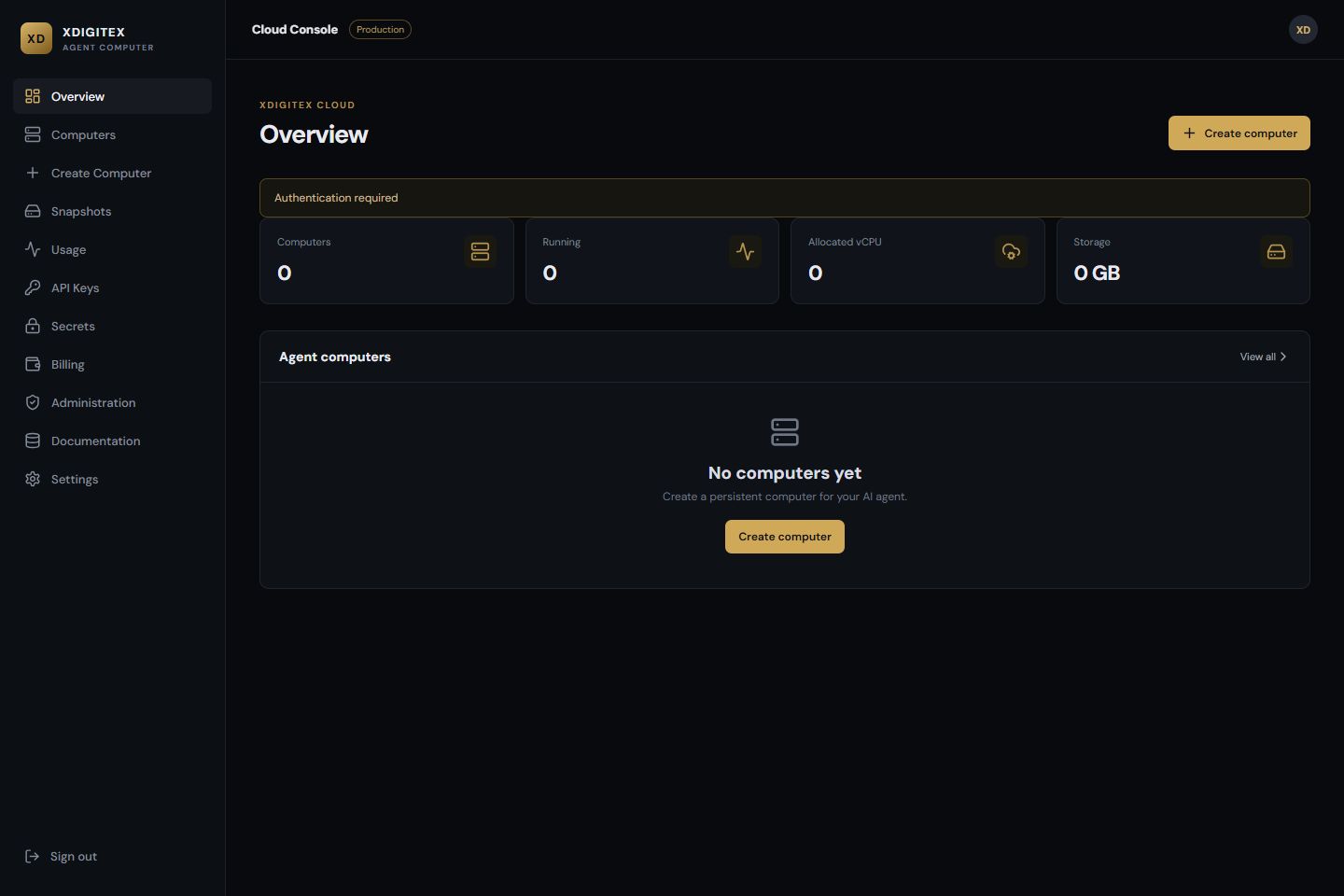The image size is (1344, 896).
Task: Click the Computers server icon in sidebar
Action: (33, 134)
